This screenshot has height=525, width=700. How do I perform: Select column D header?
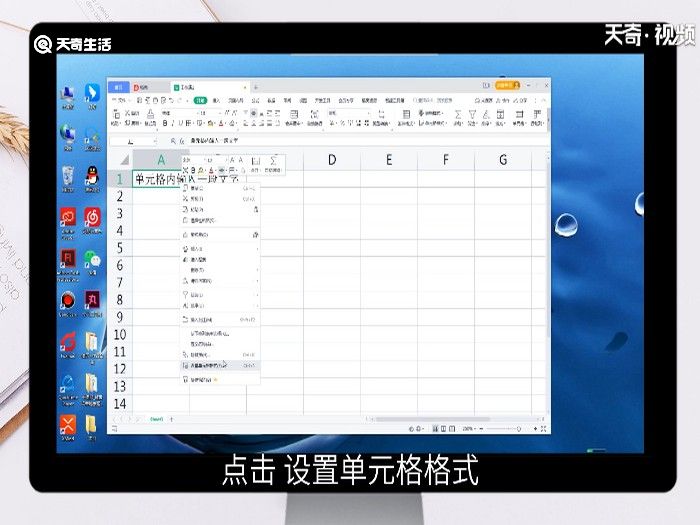[x=332, y=160]
